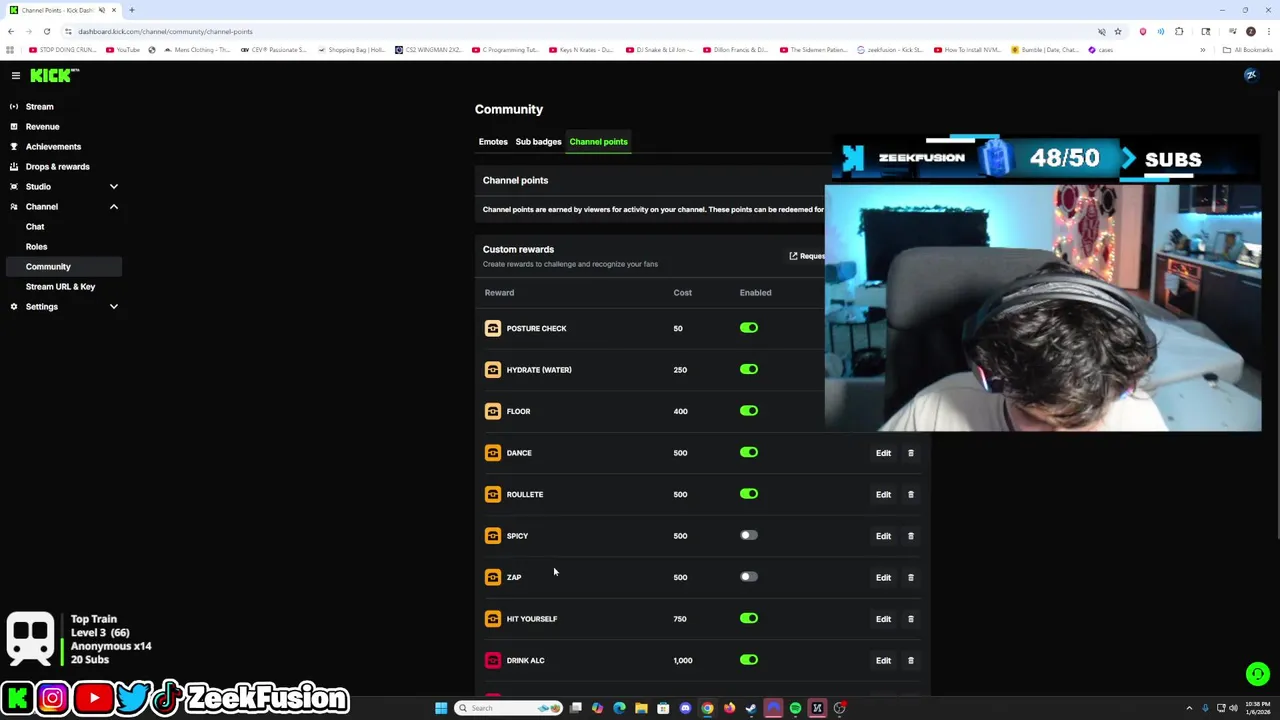Switch to the Emotes tab
Screen dimensions: 1280x720
pyautogui.click(x=493, y=141)
